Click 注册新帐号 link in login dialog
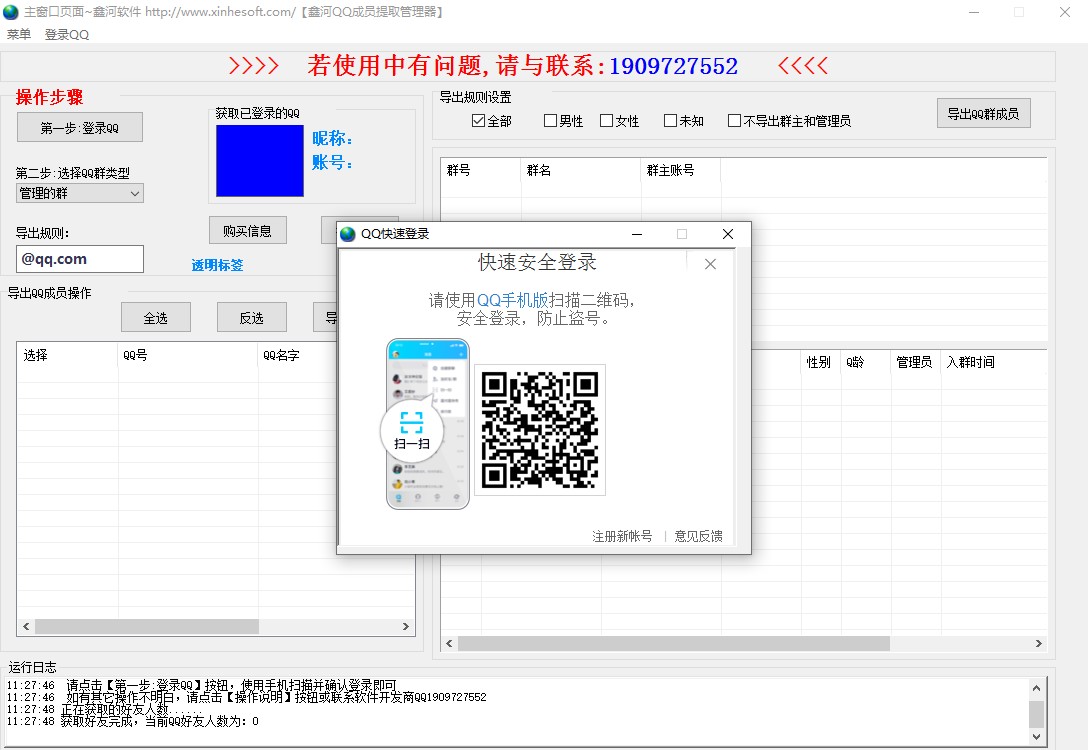Viewport: 1088px width, 750px height. pyautogui.click(x=622, y=536)
